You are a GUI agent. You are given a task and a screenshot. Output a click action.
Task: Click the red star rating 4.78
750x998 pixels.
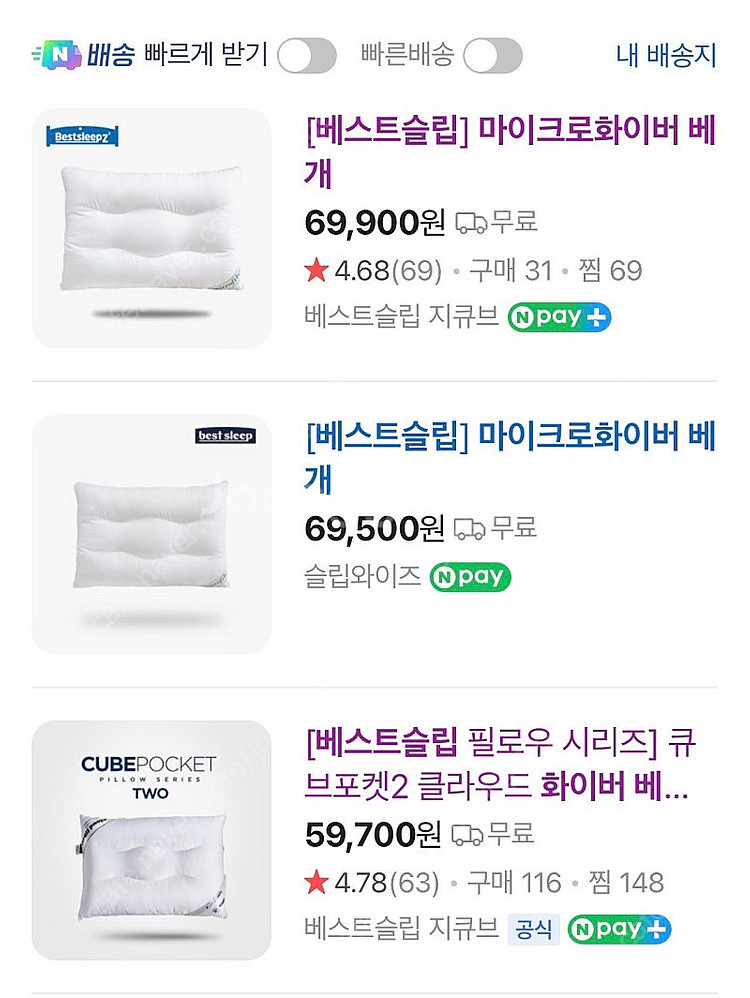pyautogui.click(x=317, y=882)
